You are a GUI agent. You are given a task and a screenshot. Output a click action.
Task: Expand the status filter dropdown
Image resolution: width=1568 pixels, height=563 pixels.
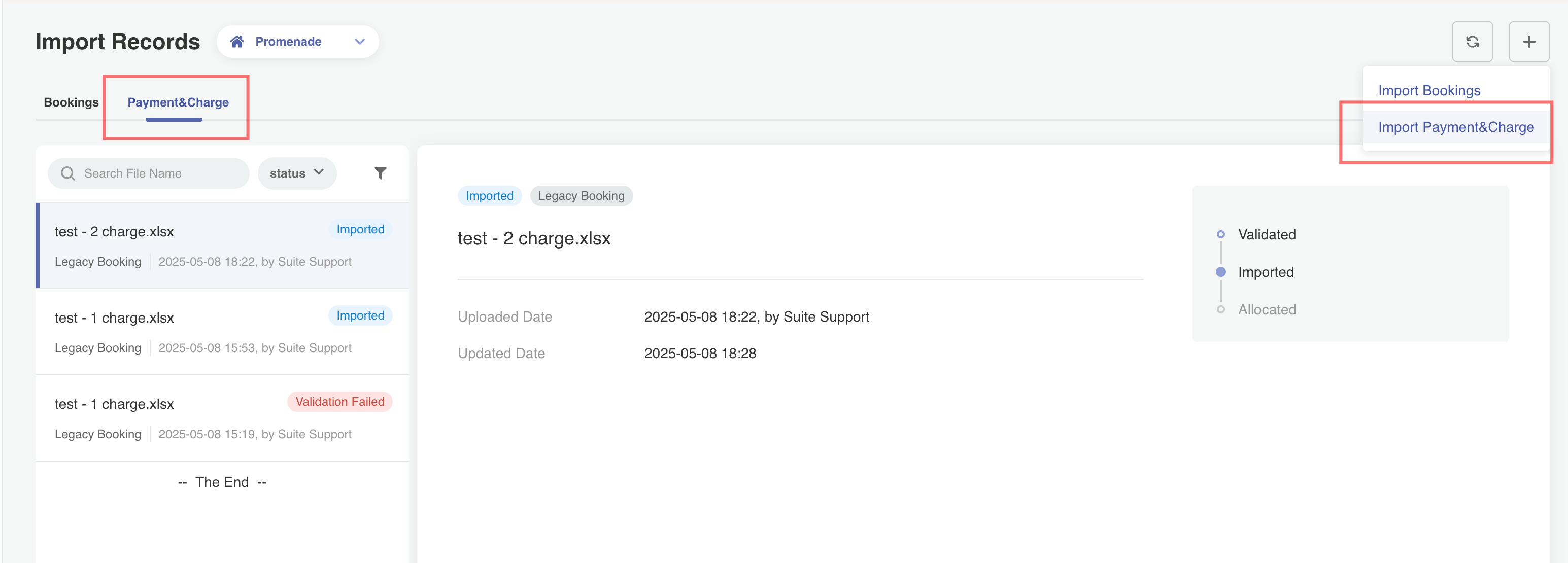(296, 173)
